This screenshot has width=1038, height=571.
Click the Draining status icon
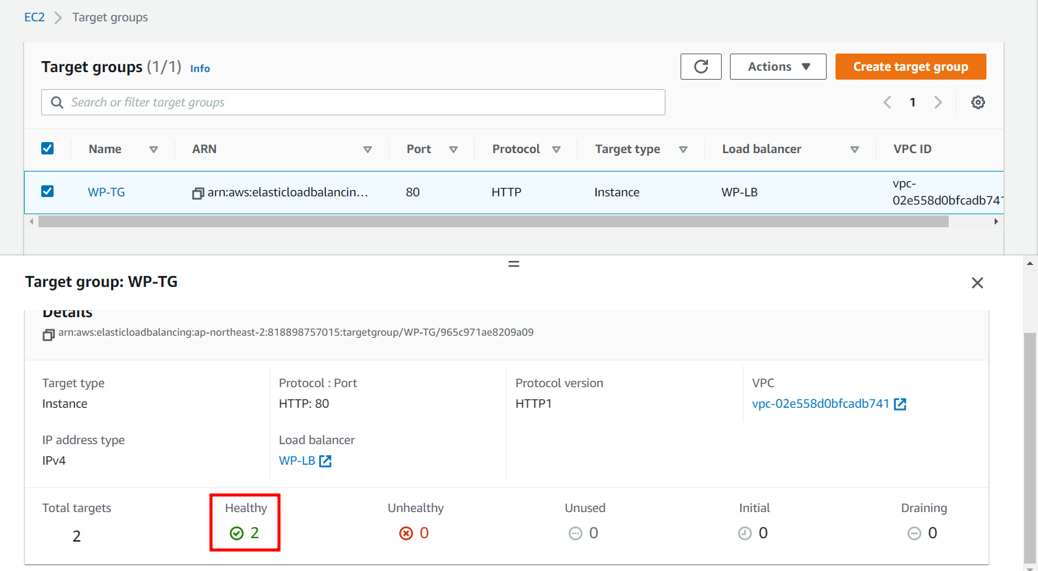914,533
